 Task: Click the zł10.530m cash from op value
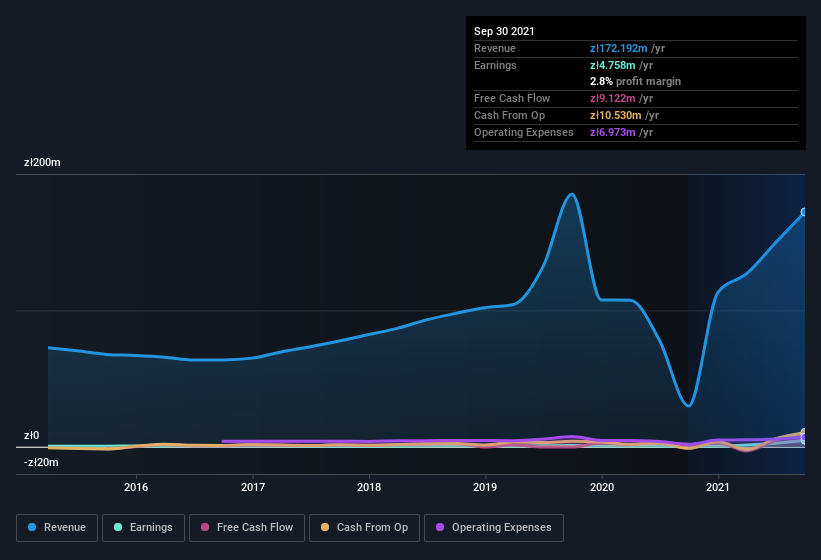point(615,115)
